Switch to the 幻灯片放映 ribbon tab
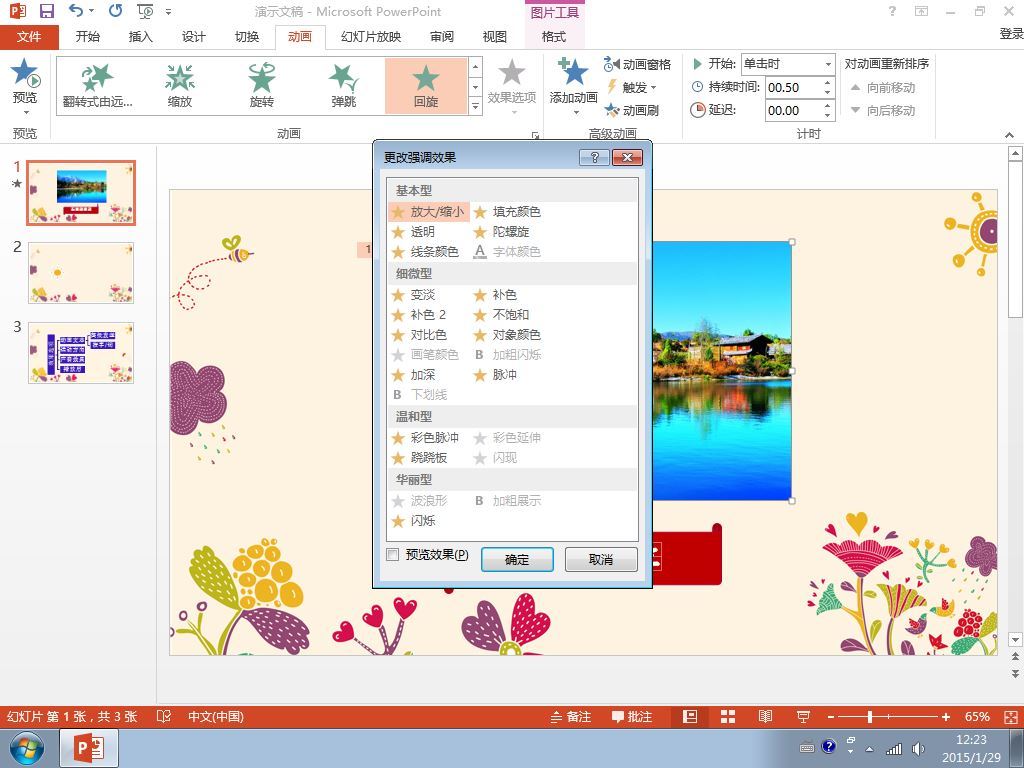 pos(371,37)
